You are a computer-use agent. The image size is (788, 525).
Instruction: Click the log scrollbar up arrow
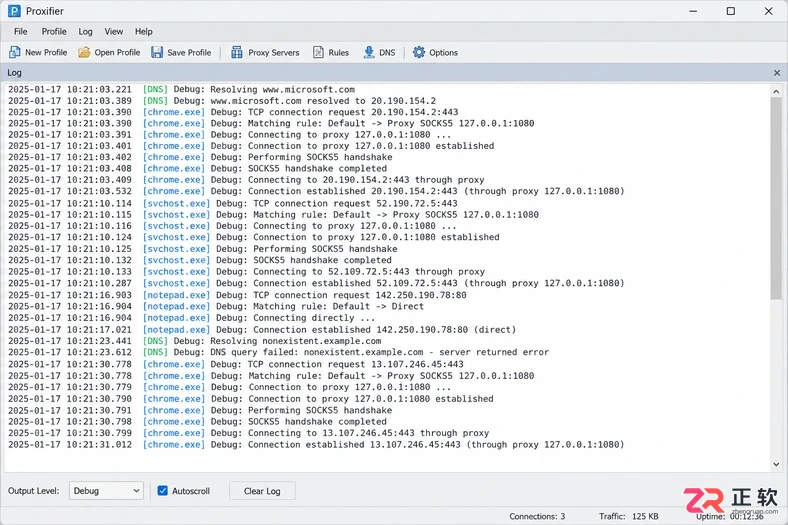pyautogui.click(x=776, y=91)
